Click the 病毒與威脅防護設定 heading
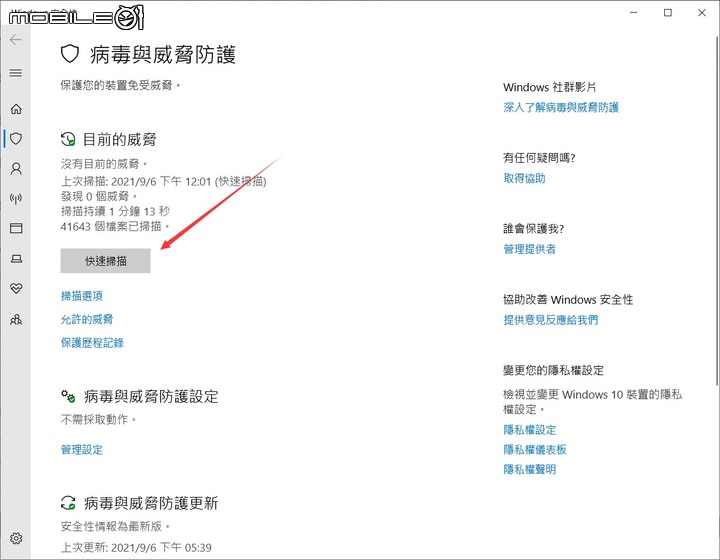720x560 pixels. (151, 397)
